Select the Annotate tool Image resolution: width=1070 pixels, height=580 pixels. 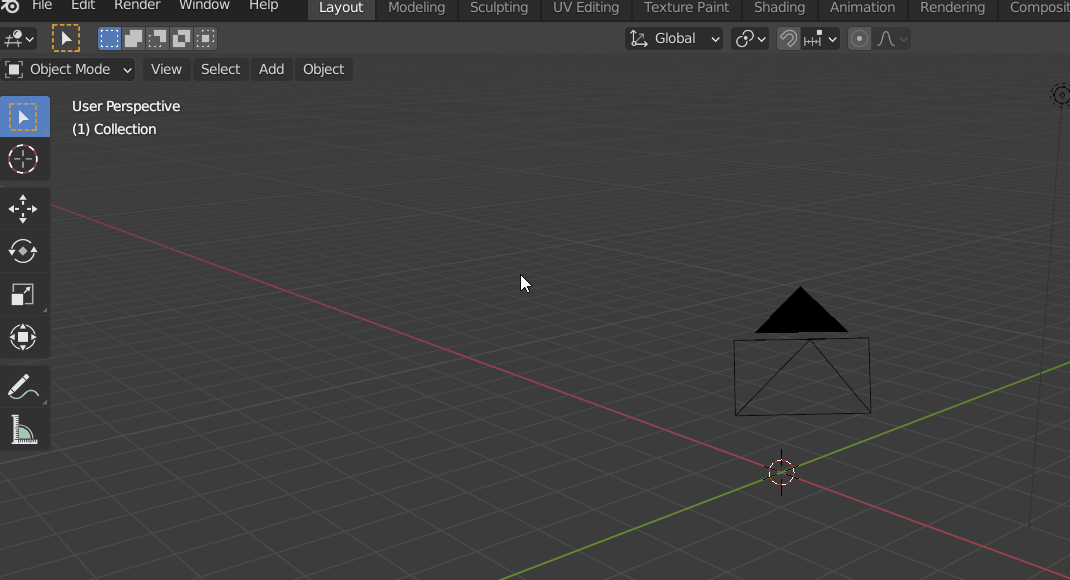(x=23, y=387)
